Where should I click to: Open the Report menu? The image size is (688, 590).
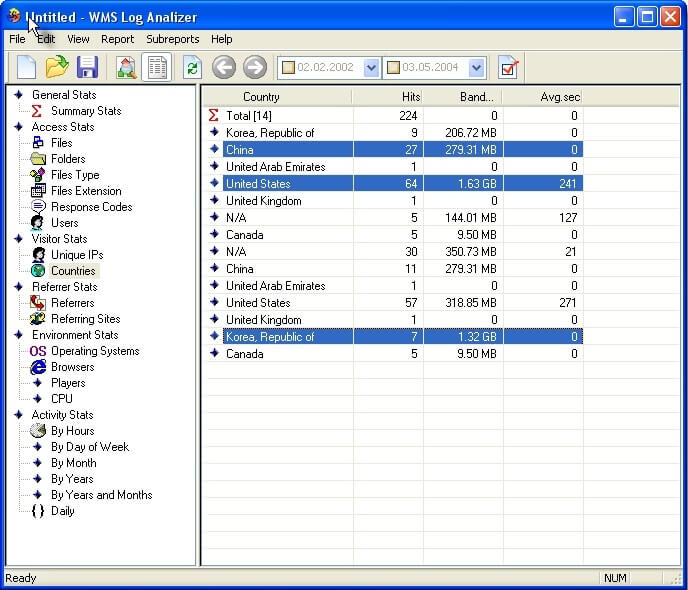(117, 39)
